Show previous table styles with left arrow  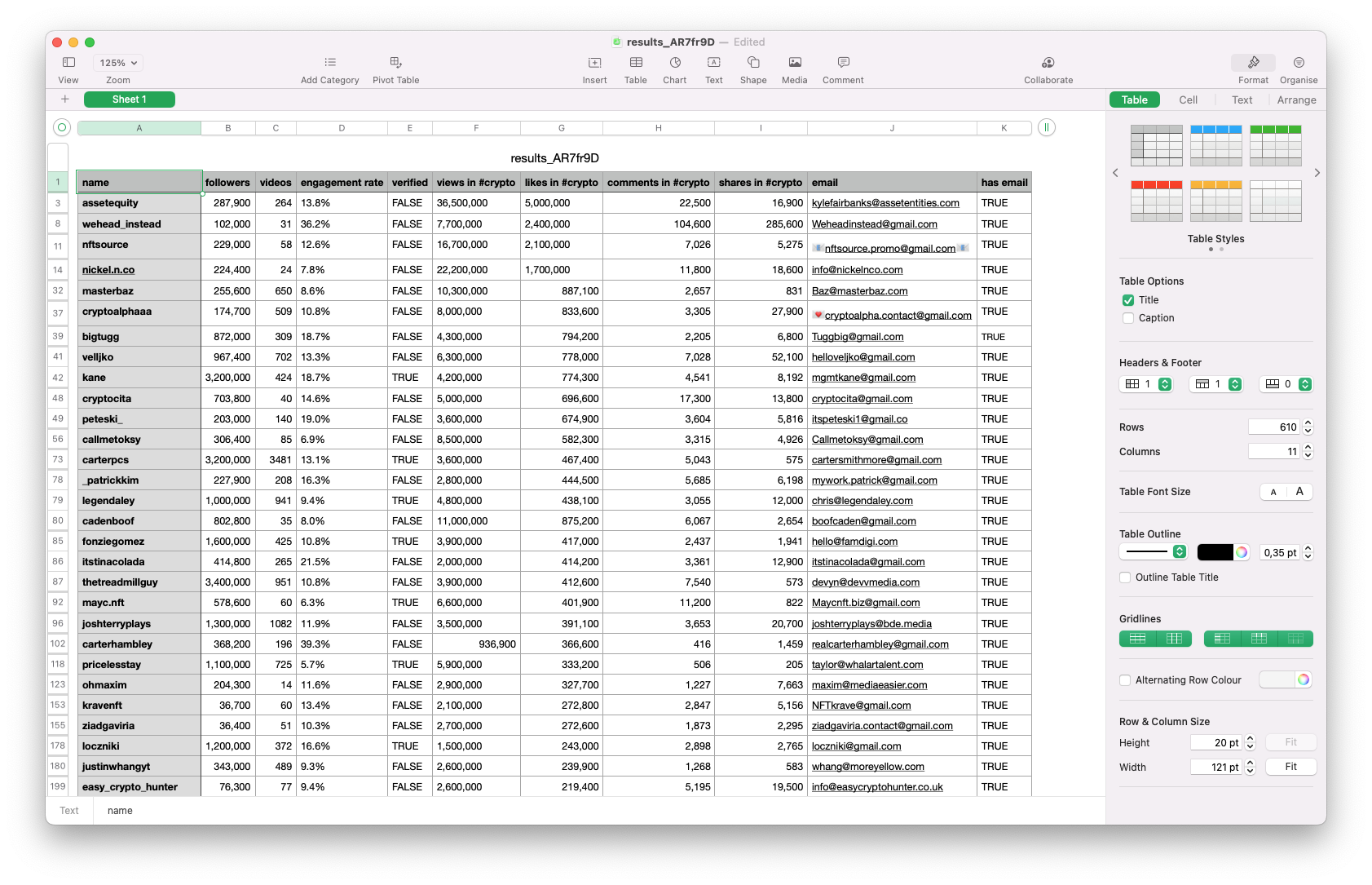pos(1115,173)
